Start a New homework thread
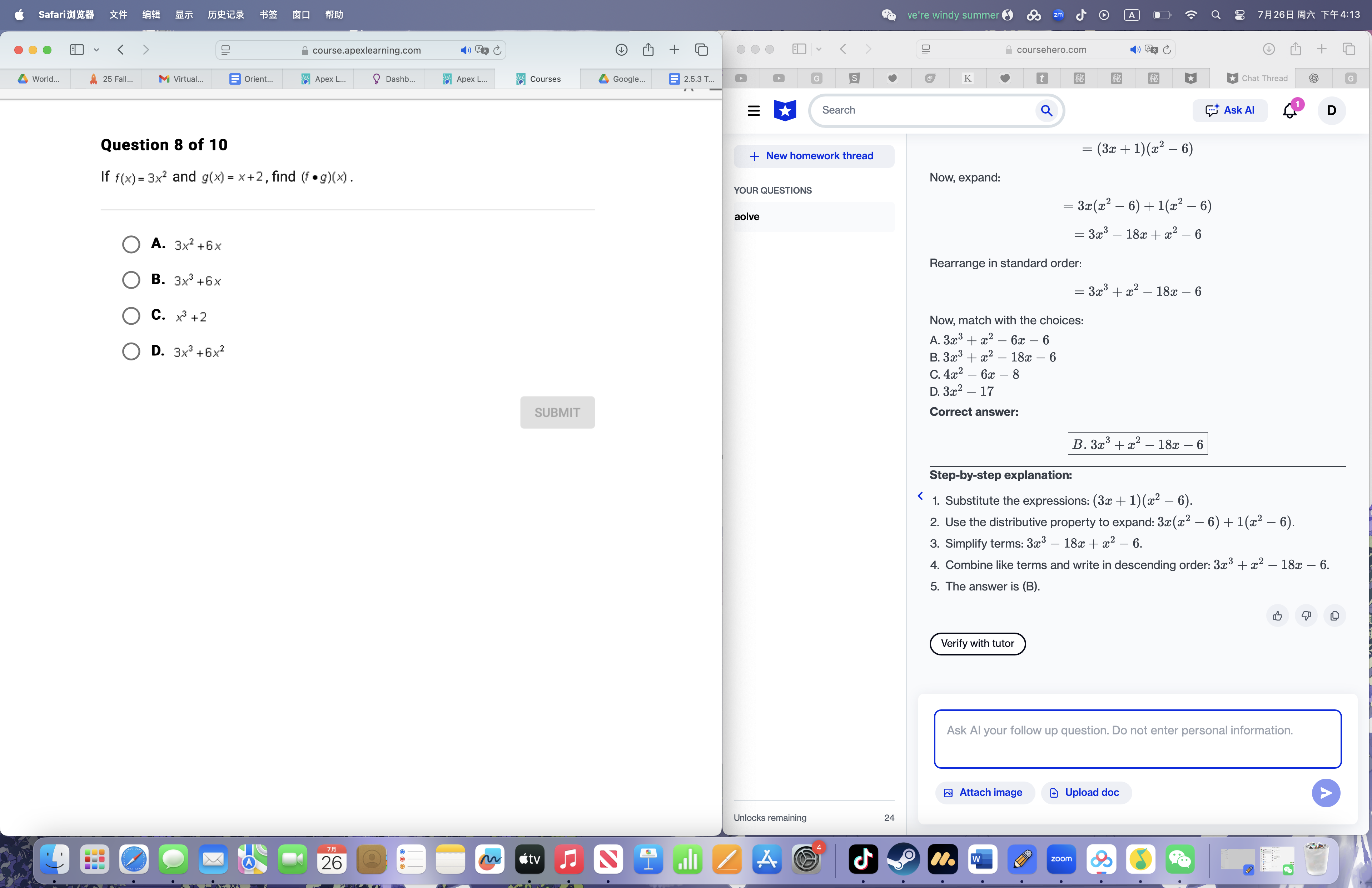Image resolution: width=1372 pixels, height=888 pixels. click(814, 156)
